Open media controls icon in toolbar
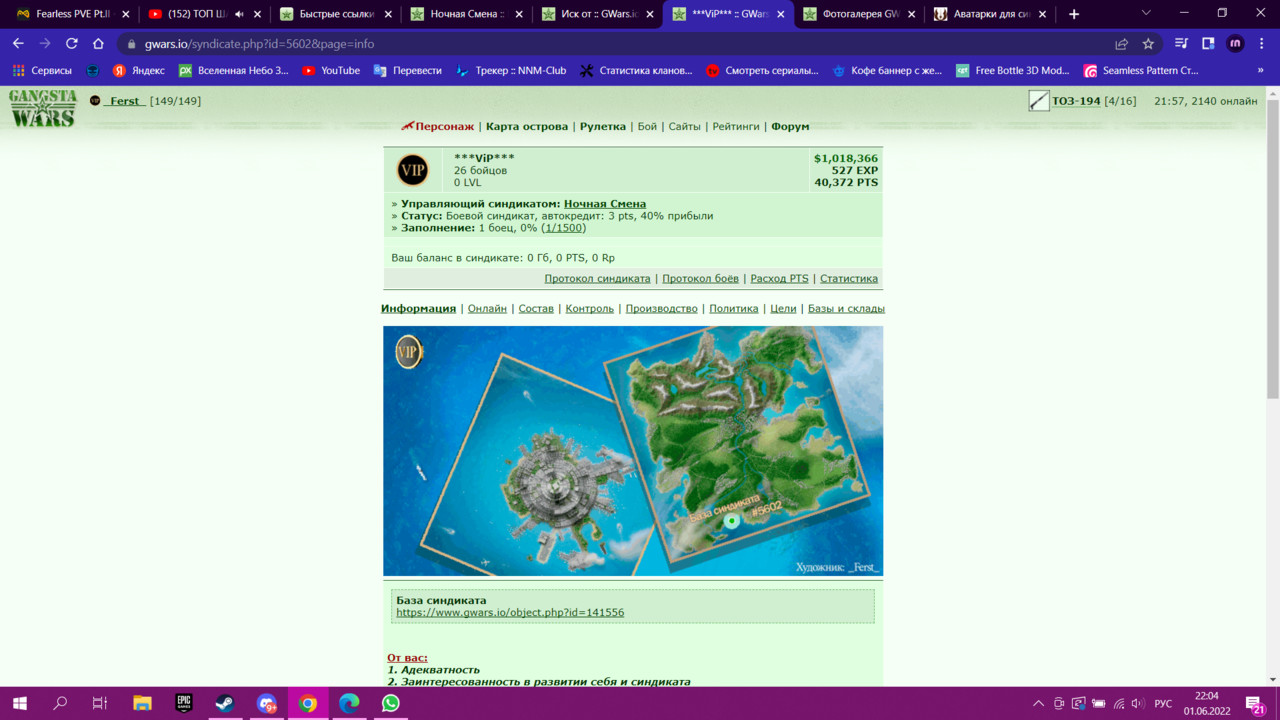1280x720 pixels. 1181,44
